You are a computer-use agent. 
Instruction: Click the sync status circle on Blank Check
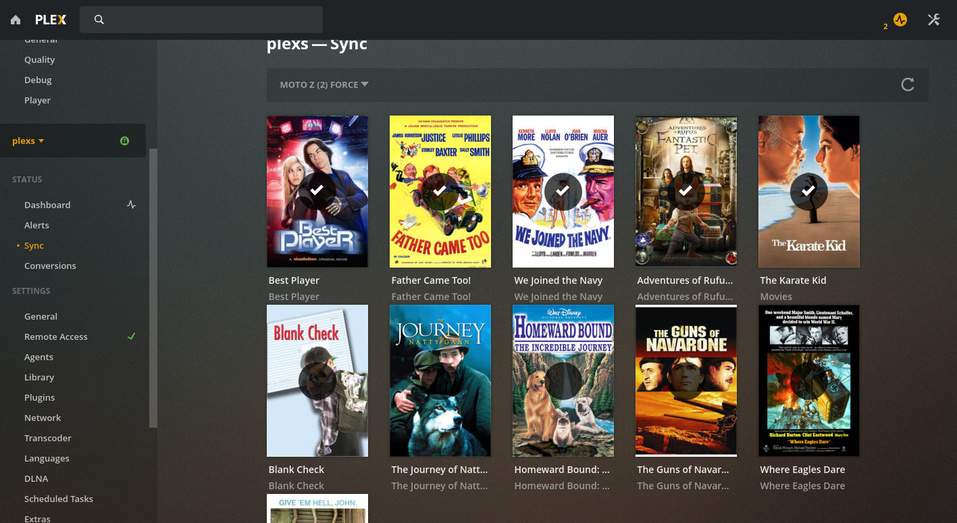317,381
